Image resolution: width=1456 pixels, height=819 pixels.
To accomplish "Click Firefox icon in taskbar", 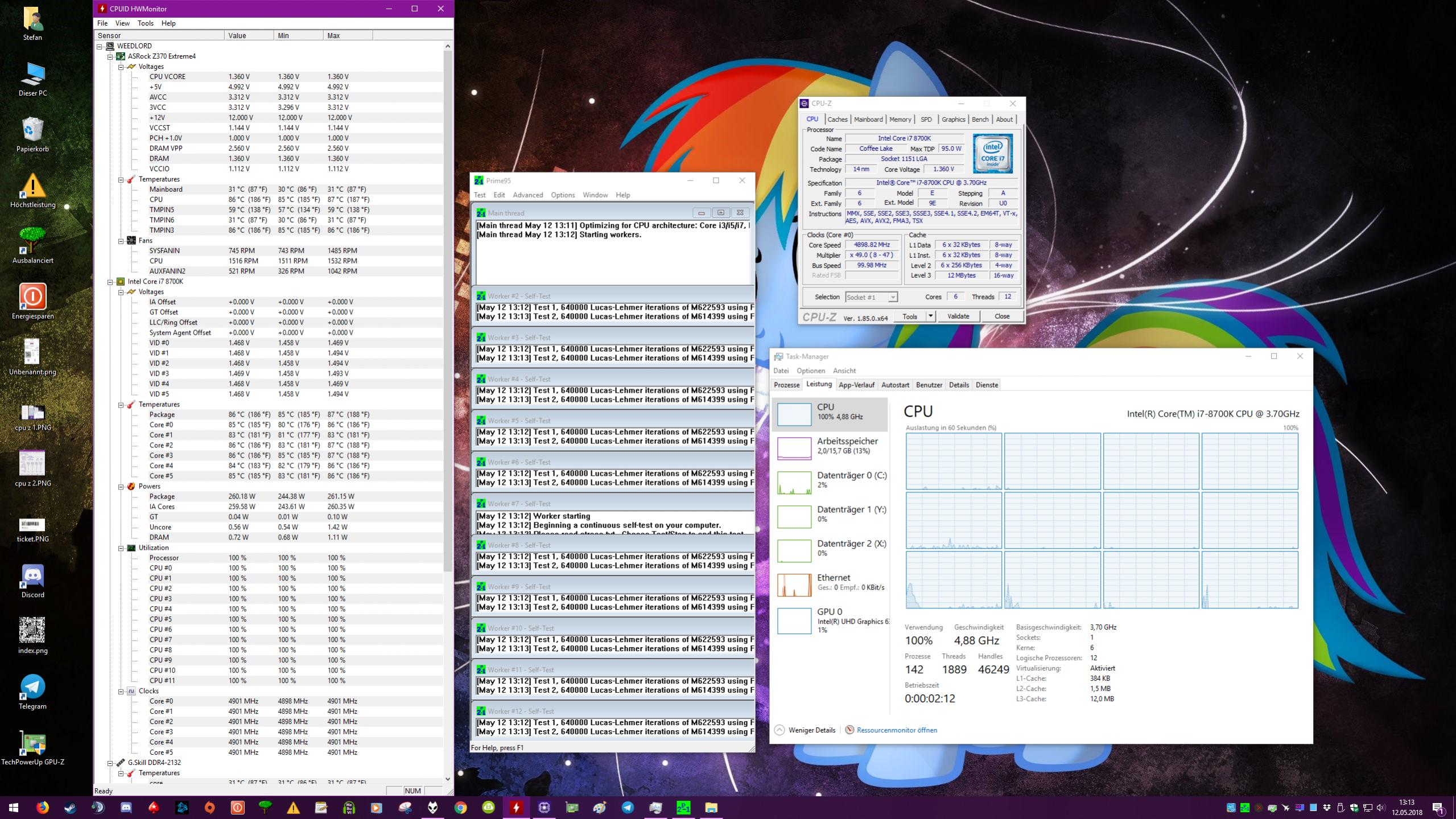I will pyautogui.click(x=42, y=808).
